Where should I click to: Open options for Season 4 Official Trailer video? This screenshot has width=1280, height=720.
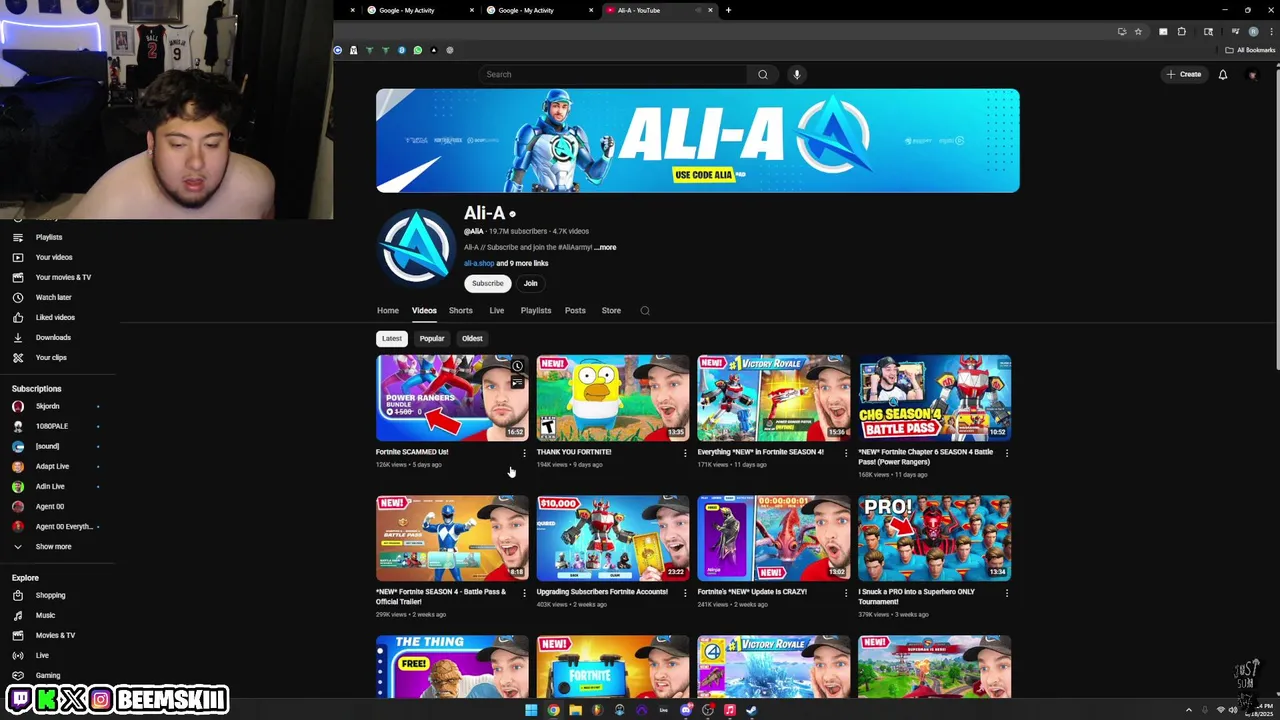click(x=524, y=593)
